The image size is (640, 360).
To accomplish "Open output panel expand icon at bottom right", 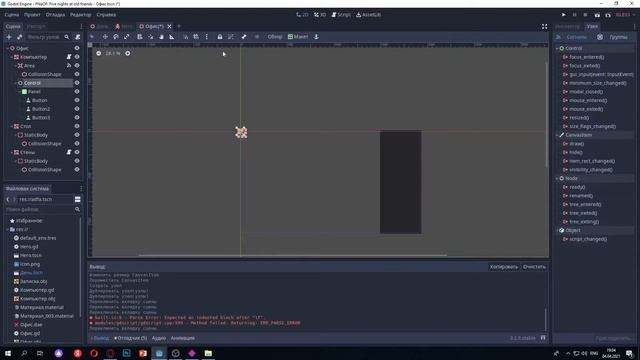I will (543, 338).
